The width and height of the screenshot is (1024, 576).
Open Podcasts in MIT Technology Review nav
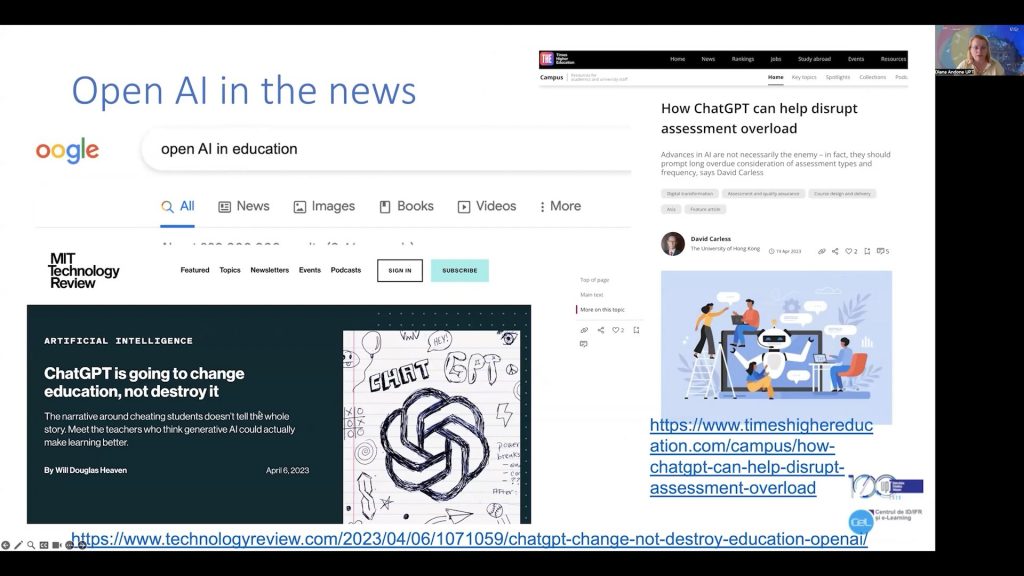(345, 270)
